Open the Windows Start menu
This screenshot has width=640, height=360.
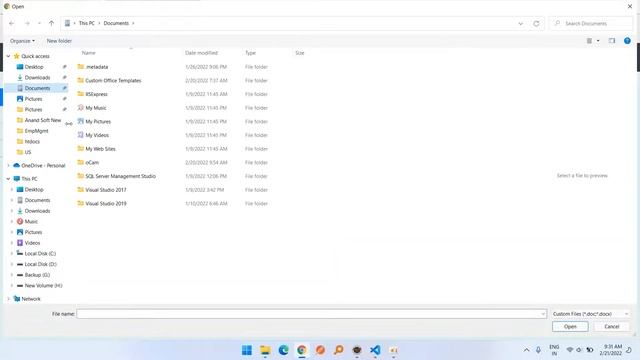pos(247,350)
